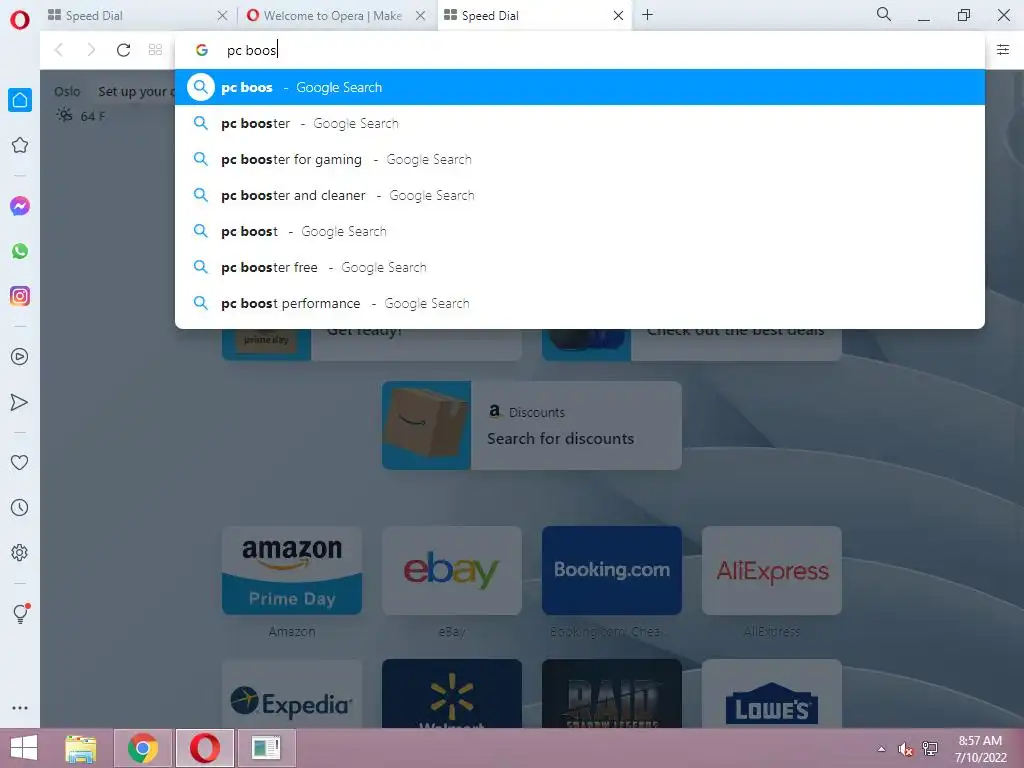This screenshot has height=768, width=1024.
Task: Choose 'pc boost performance' suggestion
Action: [580, 303]
